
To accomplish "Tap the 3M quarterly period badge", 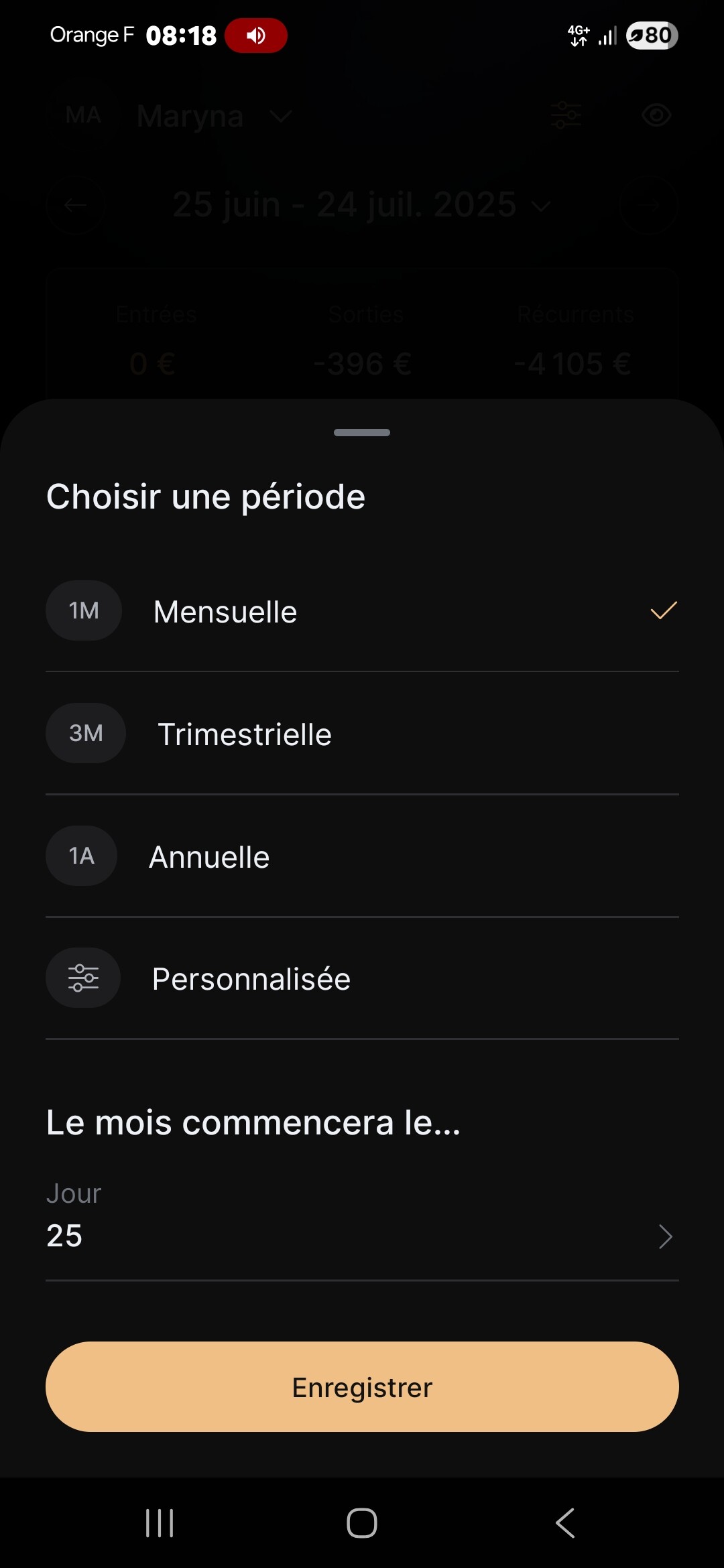I will tap(86, 733).
